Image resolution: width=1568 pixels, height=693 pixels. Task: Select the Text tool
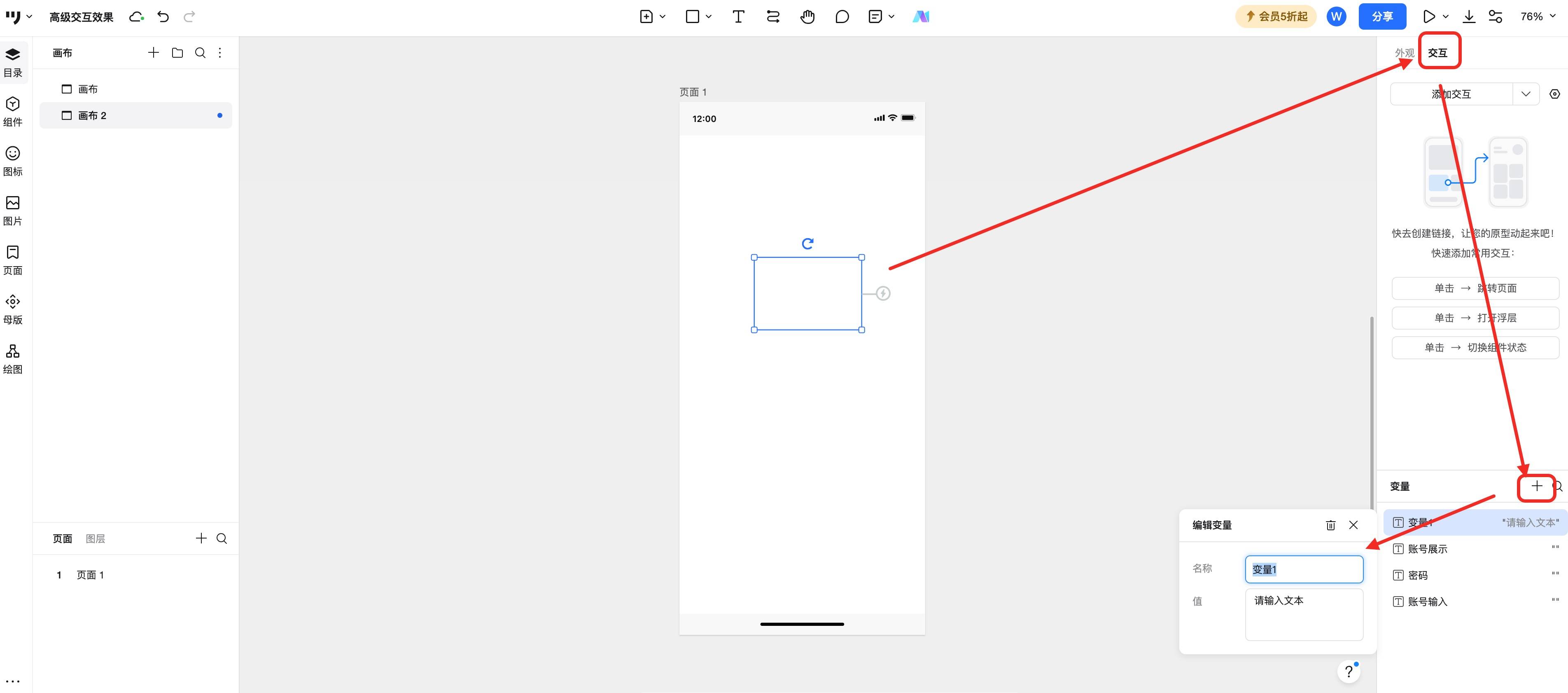point(738,16)
